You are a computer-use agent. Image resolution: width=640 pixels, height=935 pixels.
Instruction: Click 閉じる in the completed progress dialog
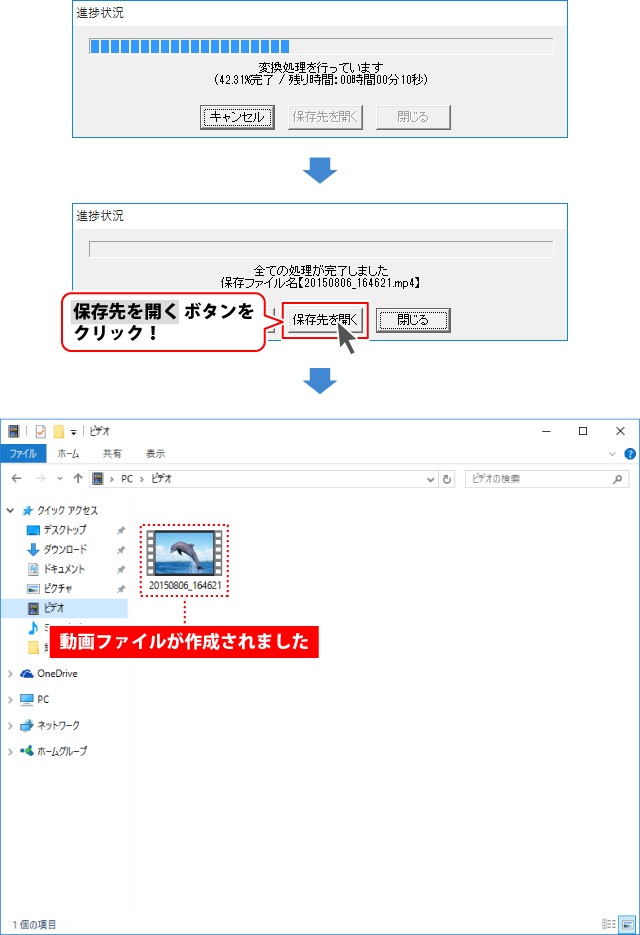point(413,320)
